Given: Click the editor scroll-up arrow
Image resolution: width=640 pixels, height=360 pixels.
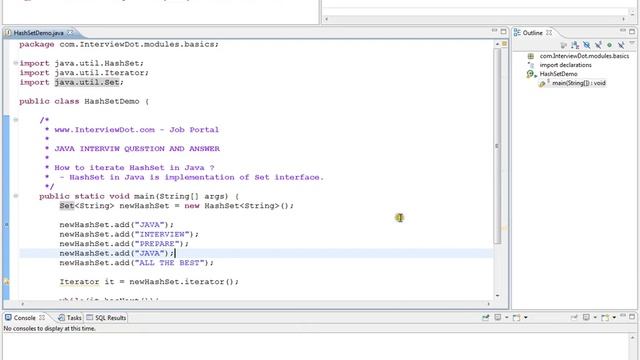Looking at the screenshot, I should pos(497,43).
